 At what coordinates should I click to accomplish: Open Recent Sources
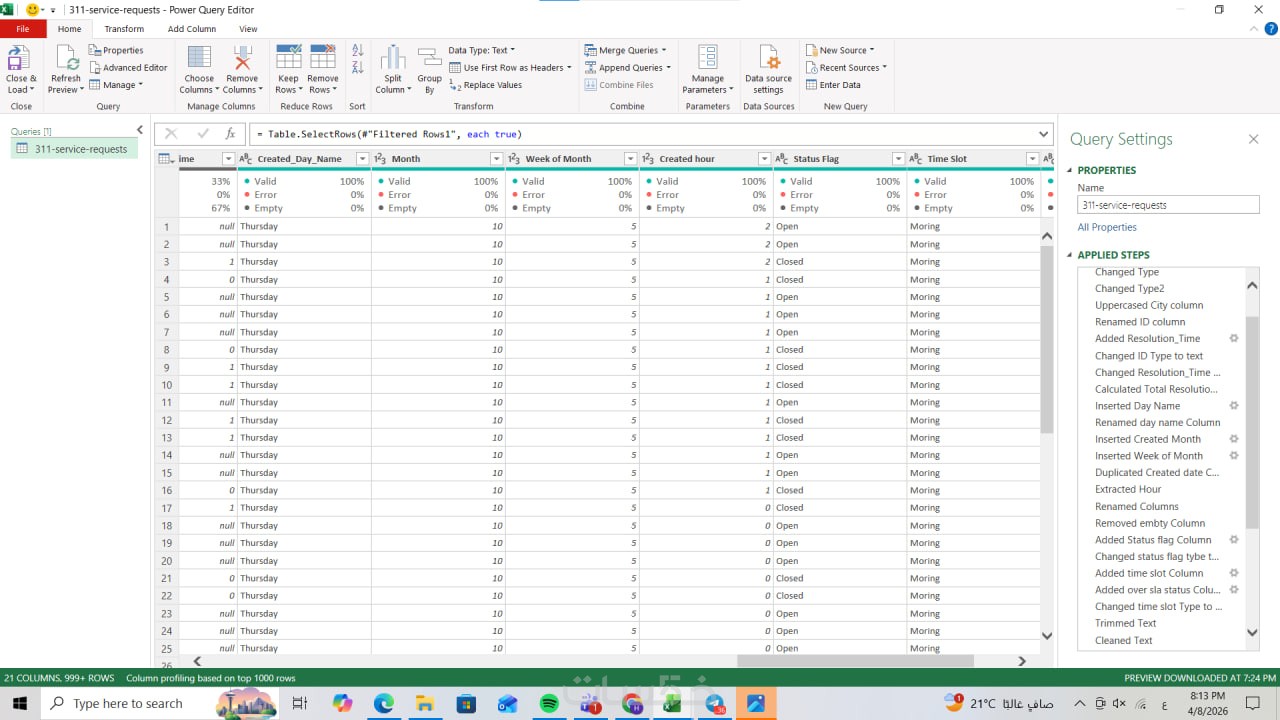[846, 68]
